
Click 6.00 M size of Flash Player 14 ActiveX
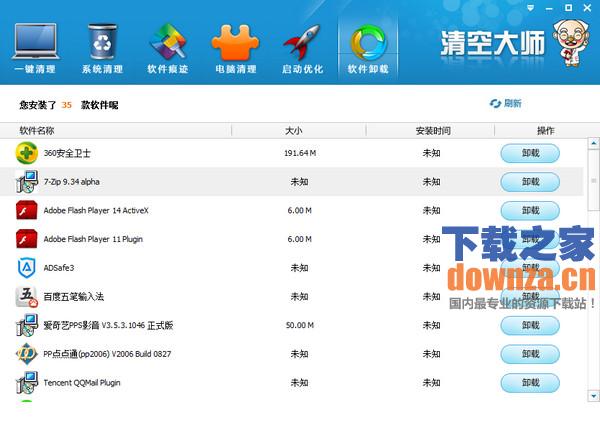(300, 211)
